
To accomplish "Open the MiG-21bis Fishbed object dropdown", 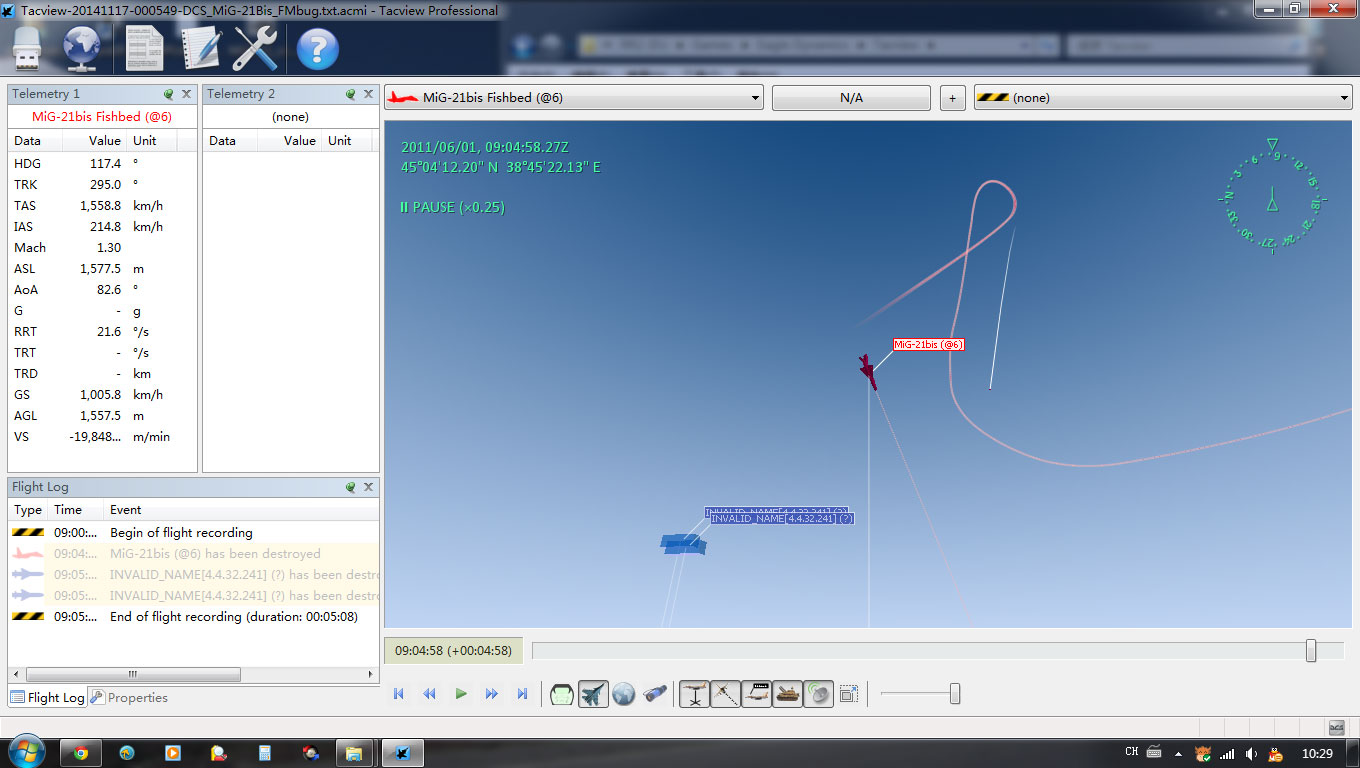I will coord(574,98).
